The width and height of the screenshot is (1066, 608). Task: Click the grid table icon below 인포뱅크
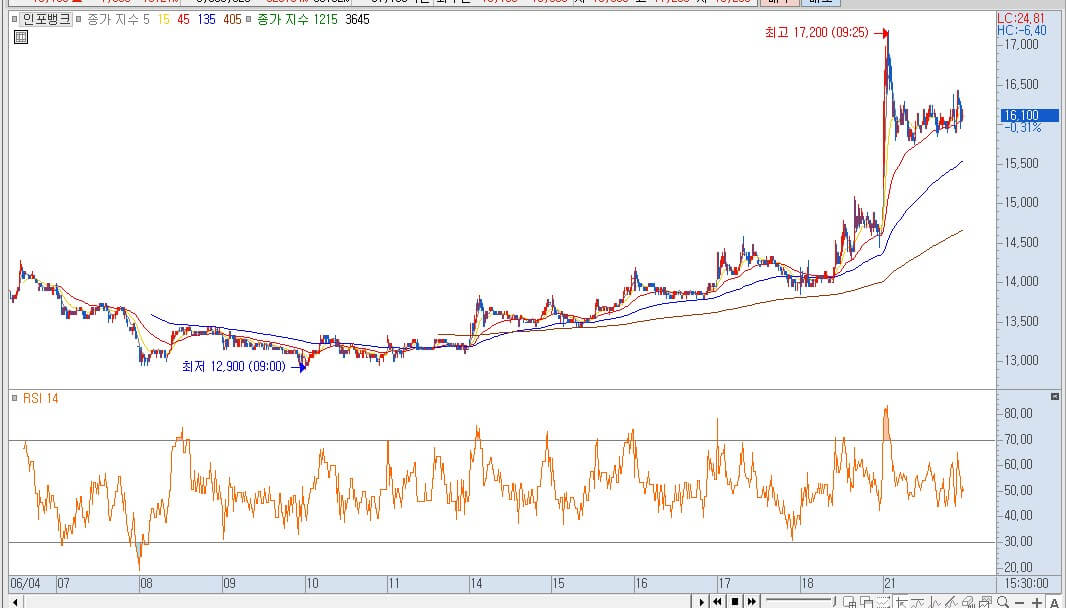coord(21,37)
